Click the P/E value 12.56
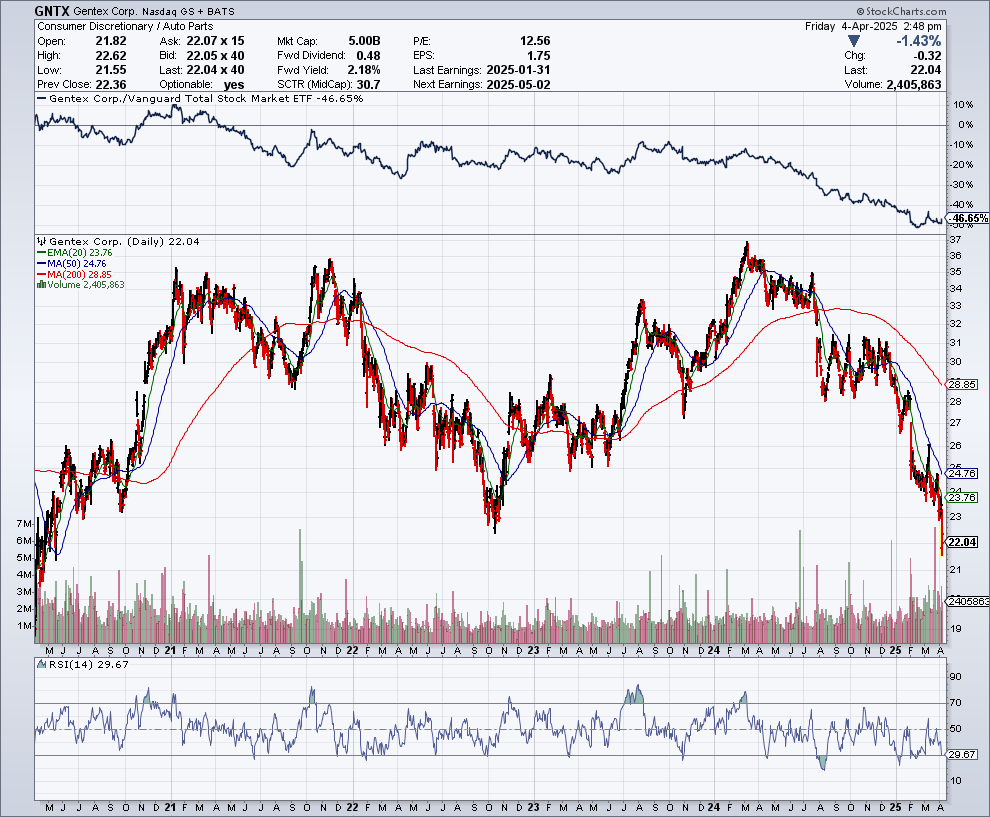This screenshot has height=817, width=990. coord(535,41)
